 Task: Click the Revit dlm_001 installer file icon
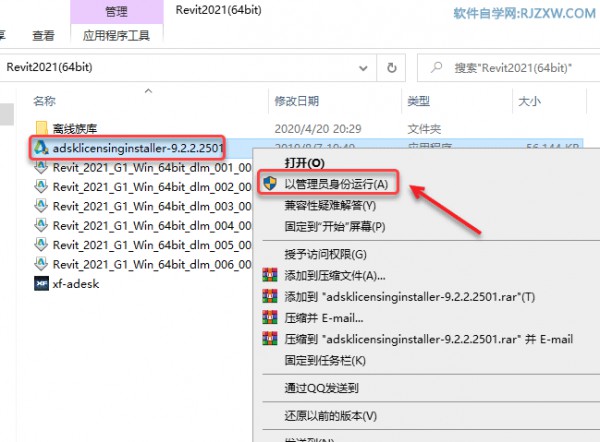click(41, 167)
